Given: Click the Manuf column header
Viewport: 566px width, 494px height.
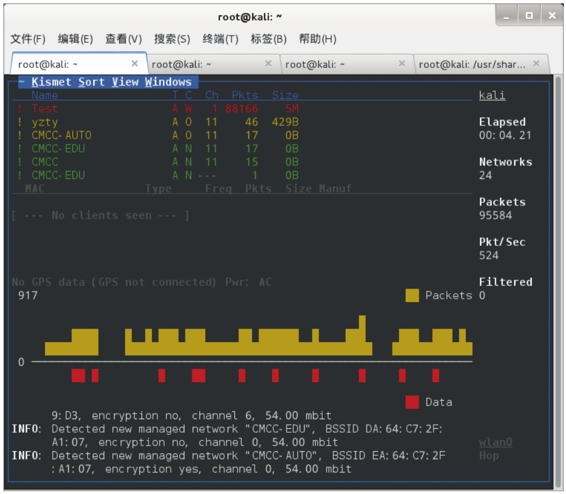Looking at the screenshot, I should coord(335,188).
